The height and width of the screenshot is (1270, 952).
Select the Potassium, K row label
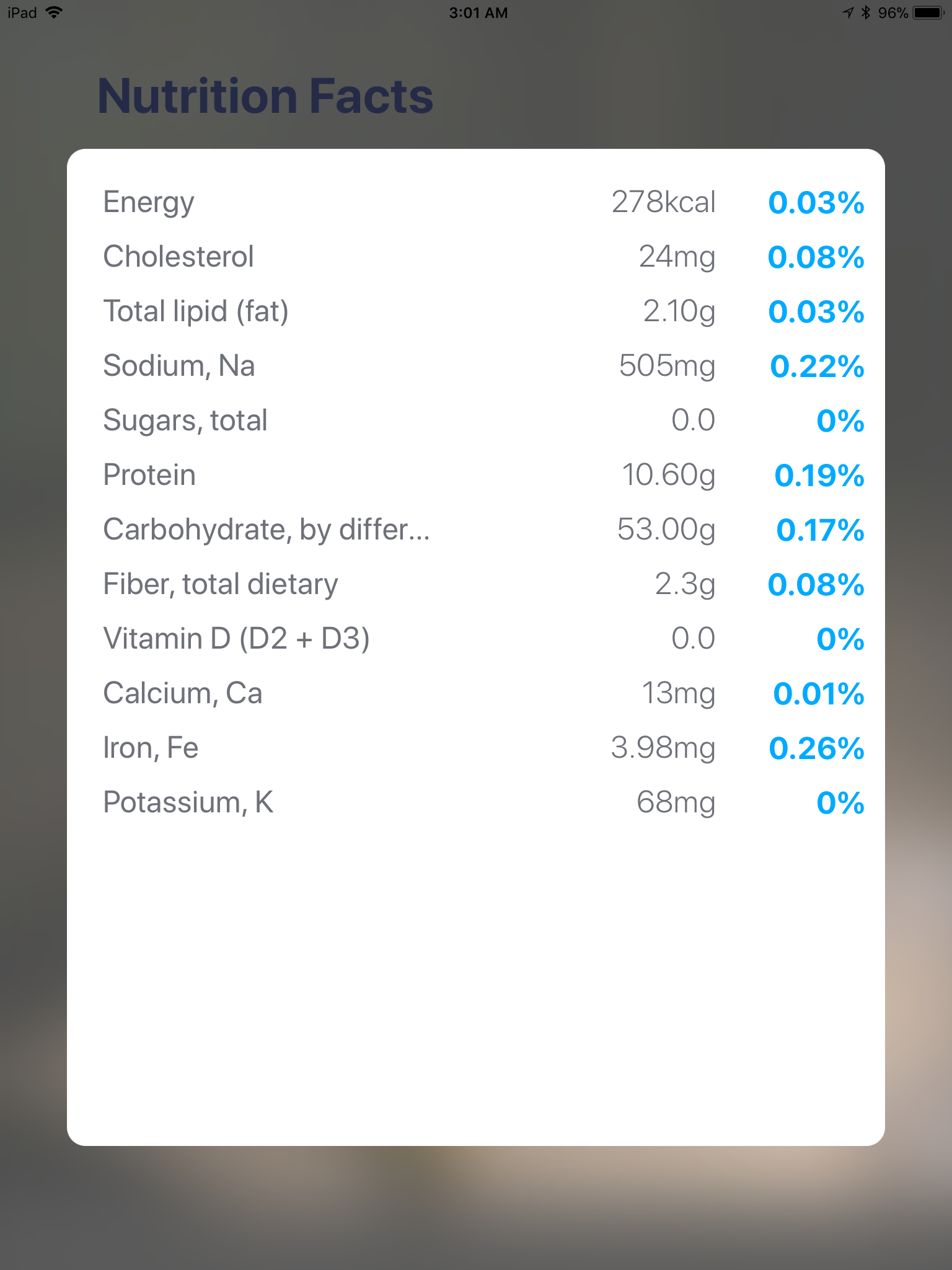(188, 802)
